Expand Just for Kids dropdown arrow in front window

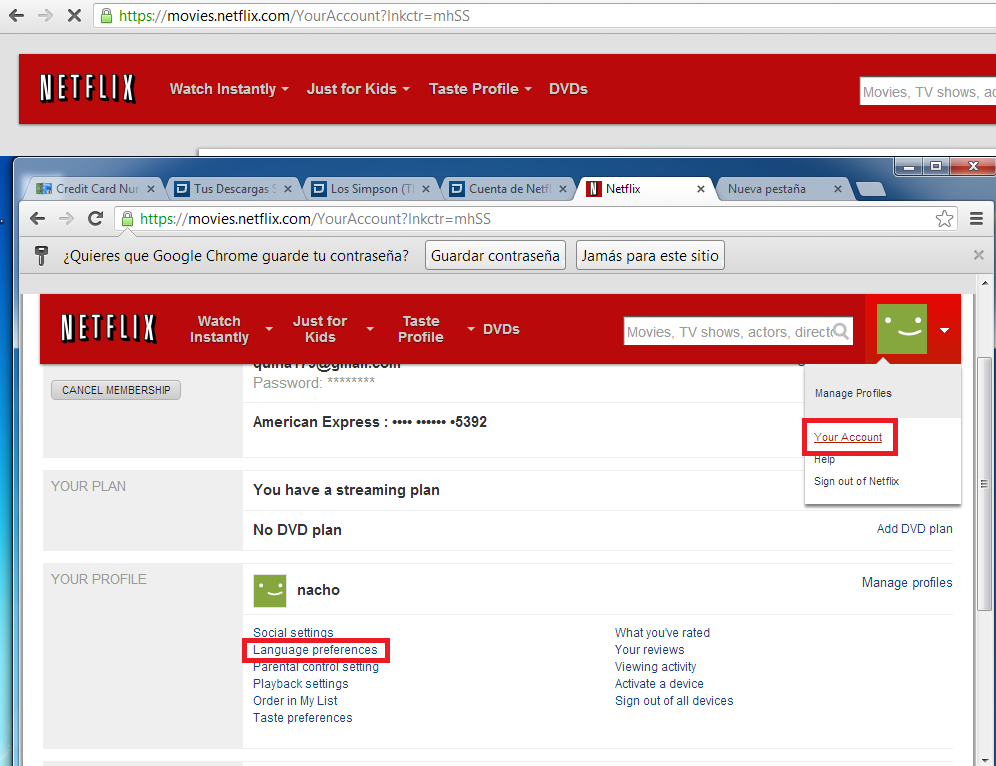pos(370,329)
